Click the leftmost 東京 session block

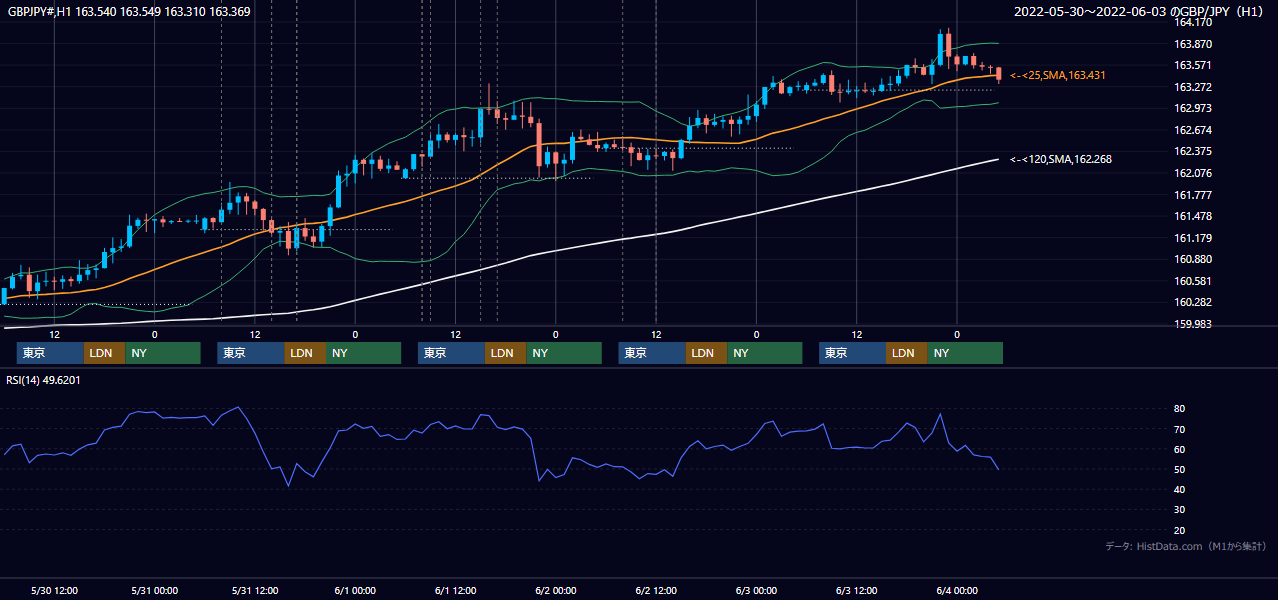point(50,353)
